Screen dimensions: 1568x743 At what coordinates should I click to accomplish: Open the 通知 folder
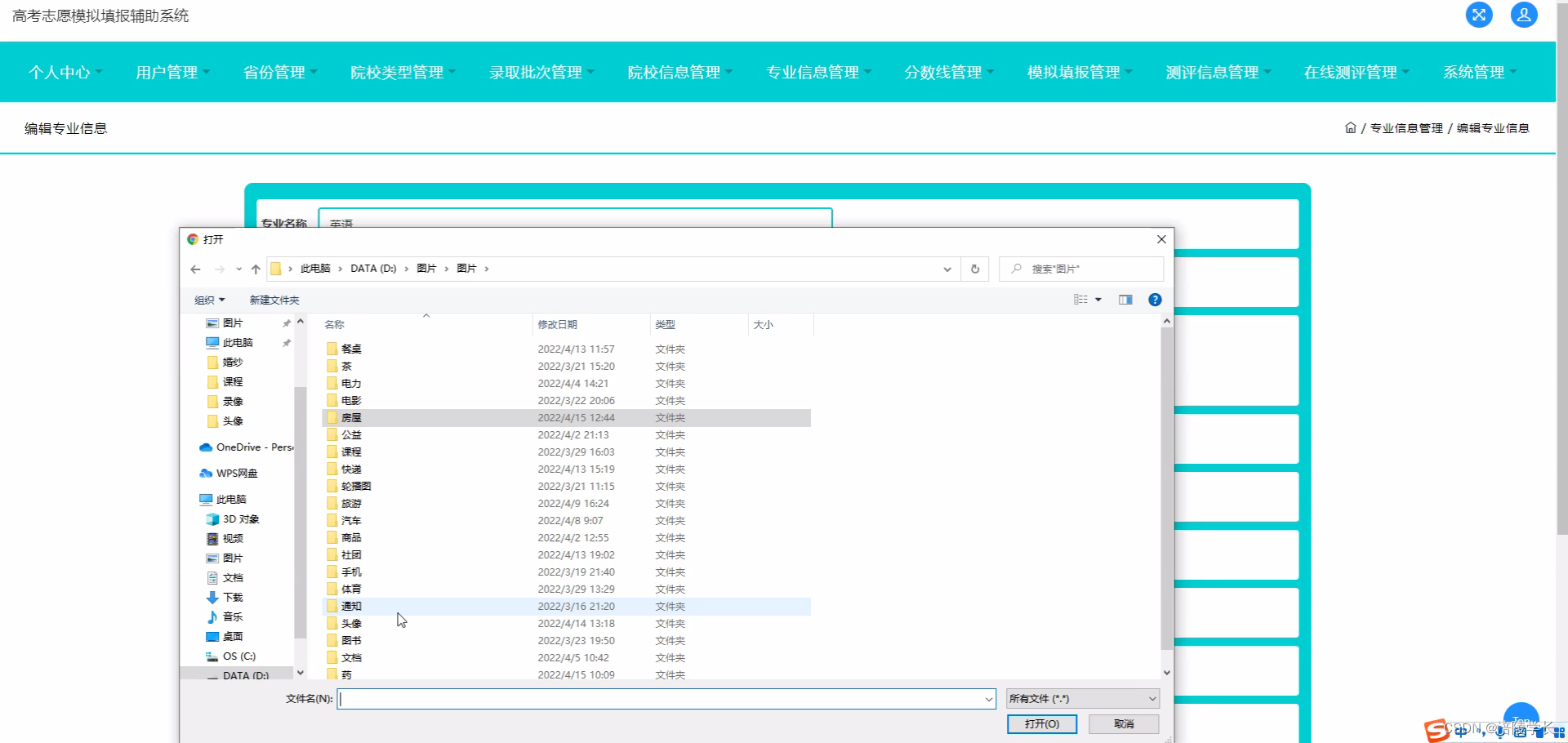(x=567, y=606)
